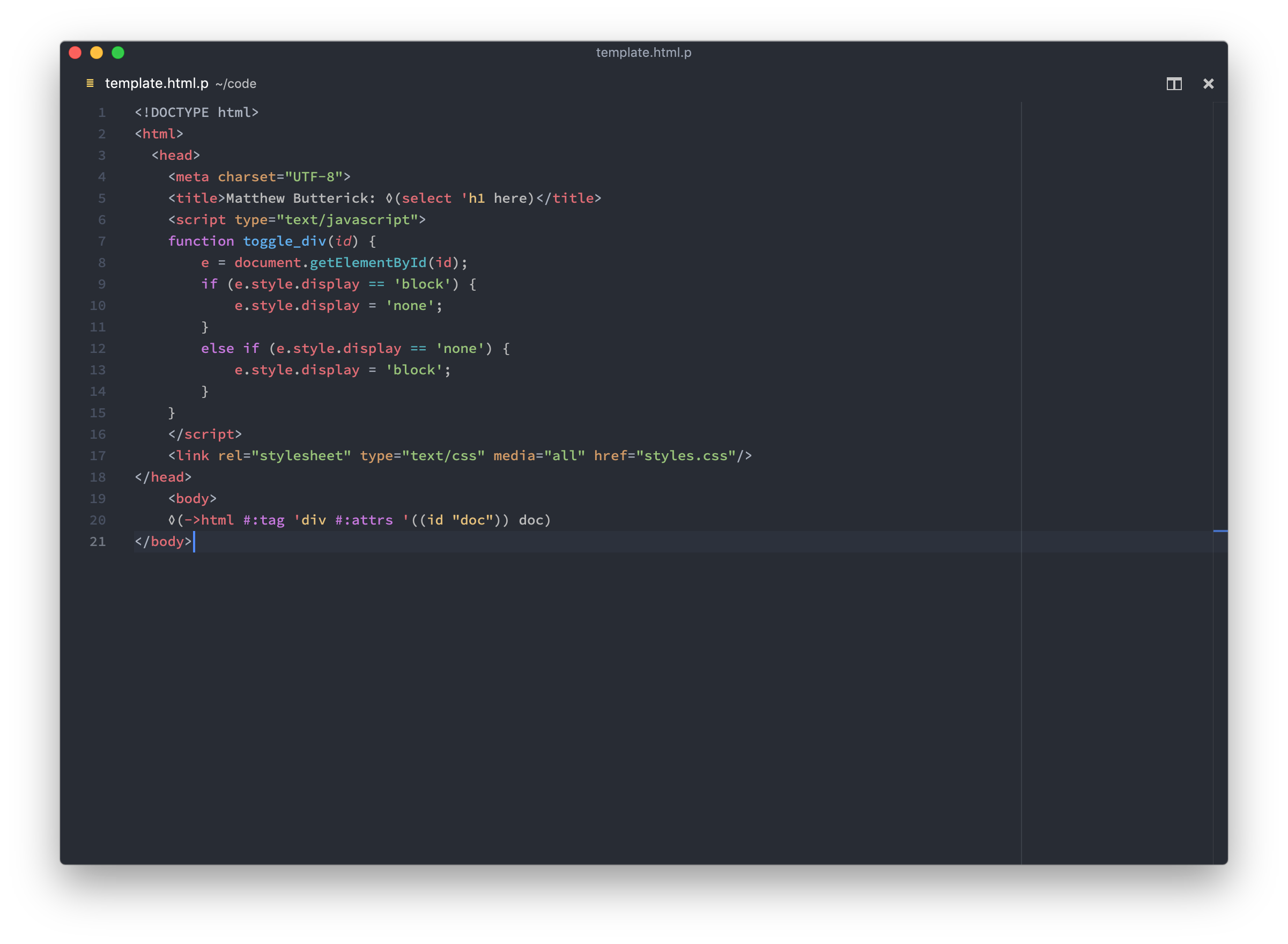1288x944 pixels.
Task: Click line number 7 in gutter
Action: pyautogui.click(x=102, y=241)
